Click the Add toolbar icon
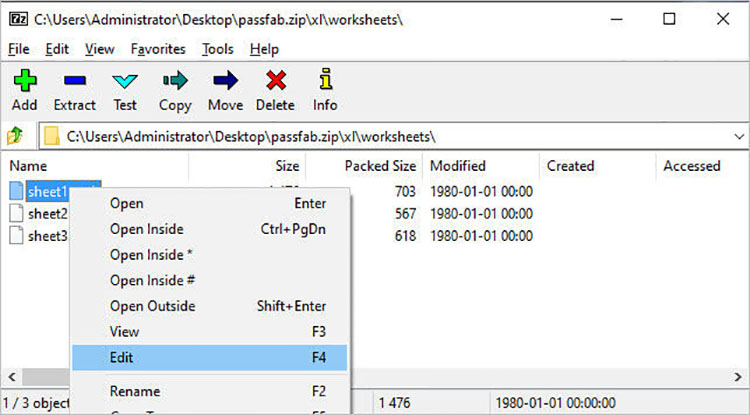The width and height of the screenshot is (750, 415). click(x=25, y=80)
